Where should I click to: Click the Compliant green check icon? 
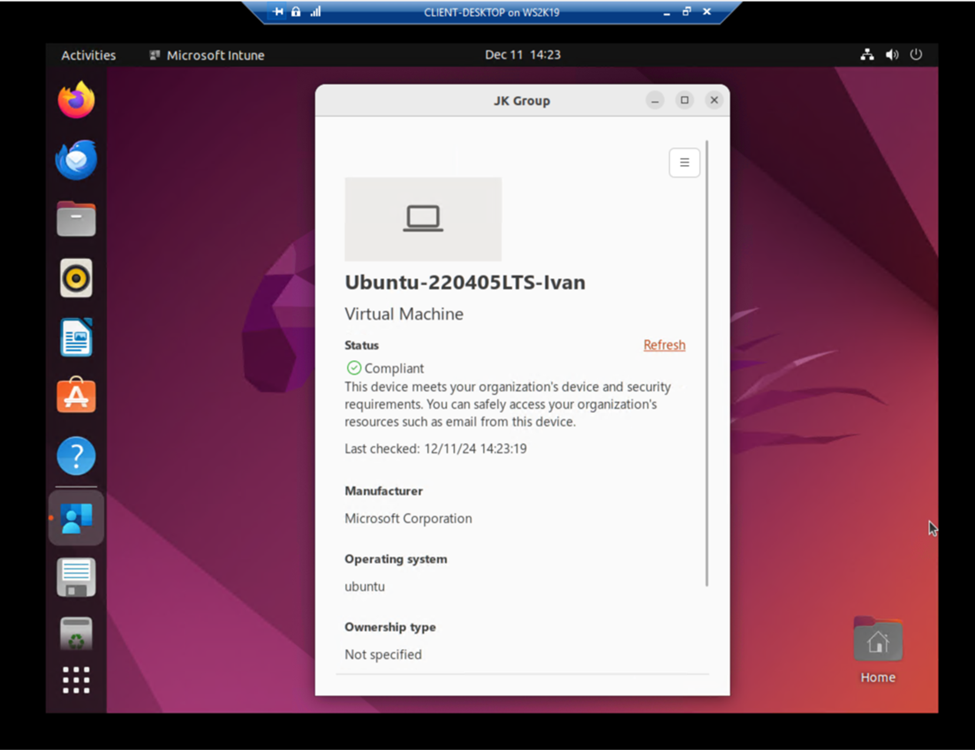pyautogui.click(x=354, y=368)
